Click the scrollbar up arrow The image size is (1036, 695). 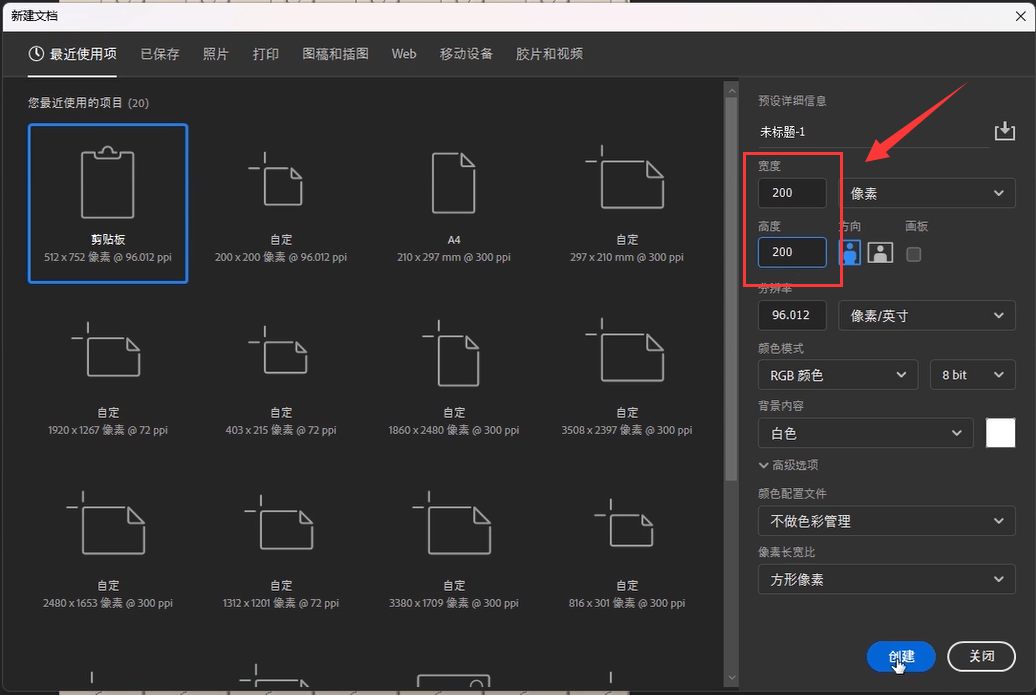point(731,90)
